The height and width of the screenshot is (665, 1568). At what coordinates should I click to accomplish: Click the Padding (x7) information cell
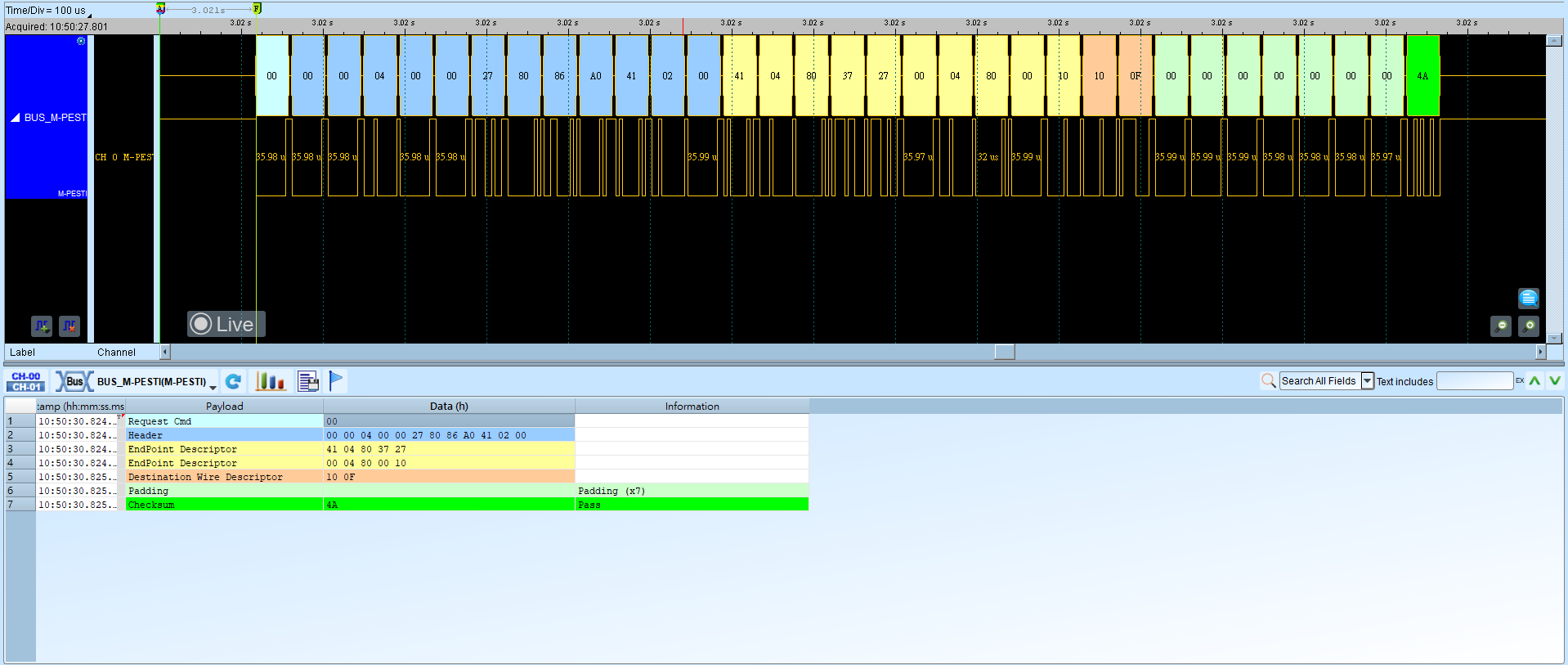(x=692, y=491)
